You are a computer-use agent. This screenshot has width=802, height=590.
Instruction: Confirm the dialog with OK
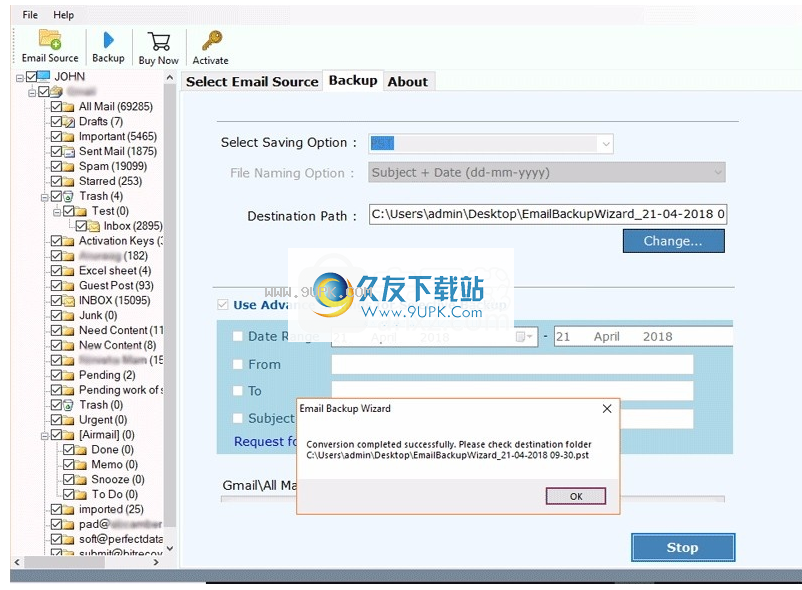(576, 496)
